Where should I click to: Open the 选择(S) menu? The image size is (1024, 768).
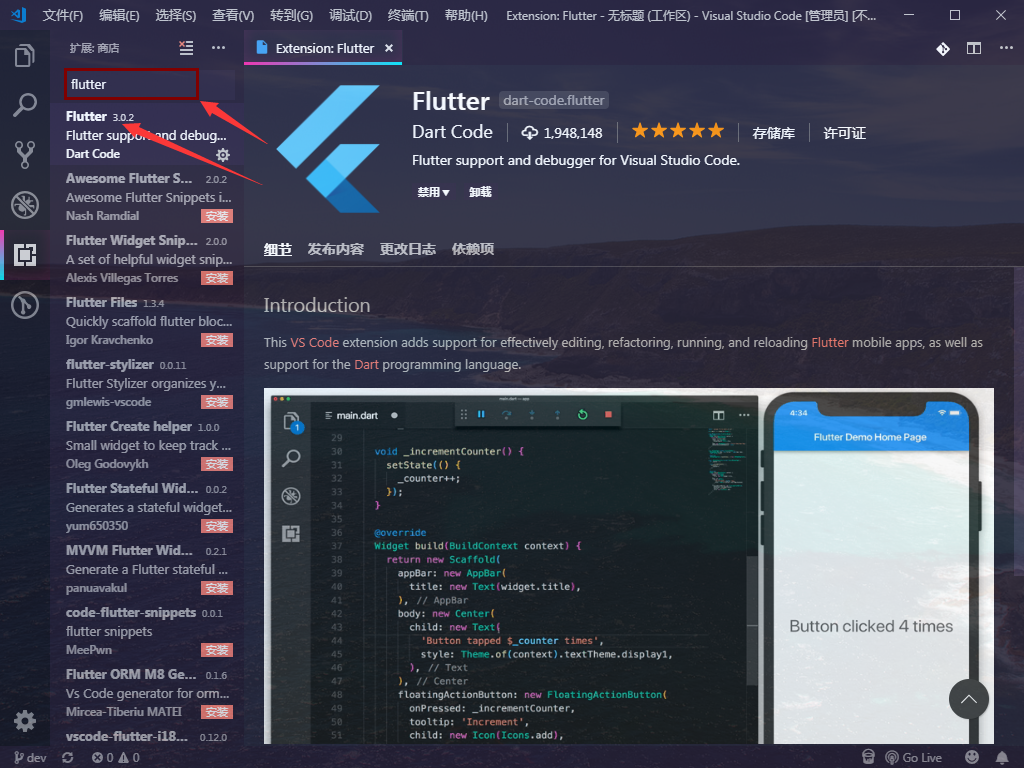(176, 15)
